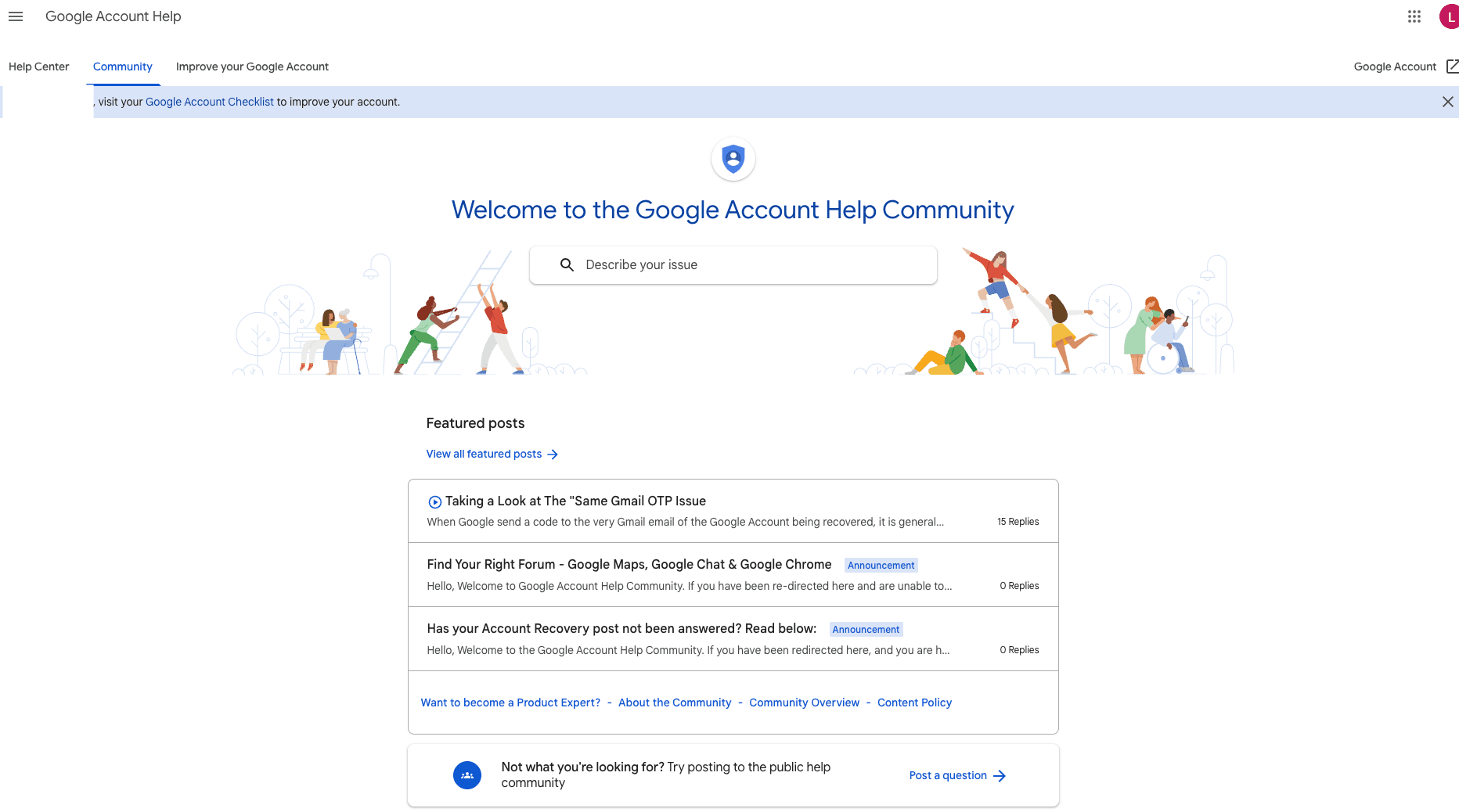
Task: Open the Same Gmail OTP Issue post
Action: pyautogui.click(x=575, y=501)
